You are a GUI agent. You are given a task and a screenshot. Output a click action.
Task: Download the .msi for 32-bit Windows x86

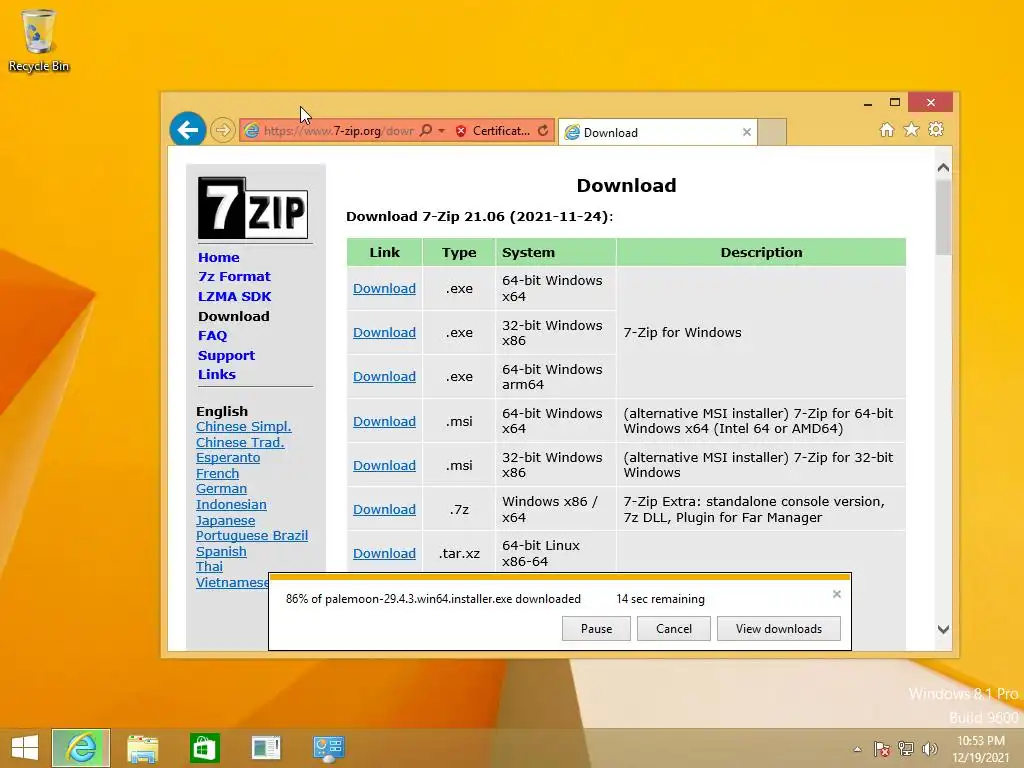tap(384, 466)
